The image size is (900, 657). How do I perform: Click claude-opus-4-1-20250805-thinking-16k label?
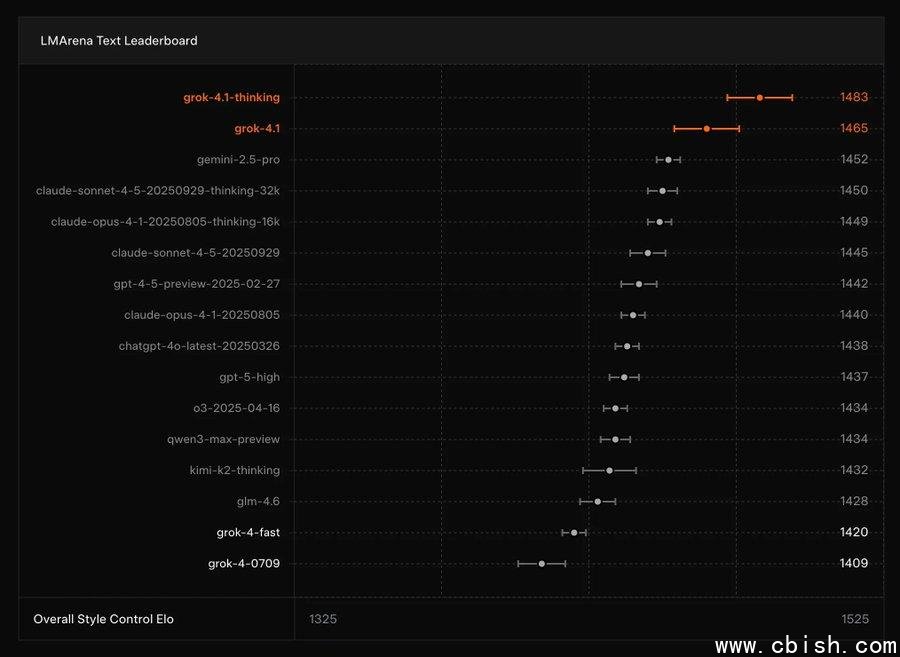point(165,222)
